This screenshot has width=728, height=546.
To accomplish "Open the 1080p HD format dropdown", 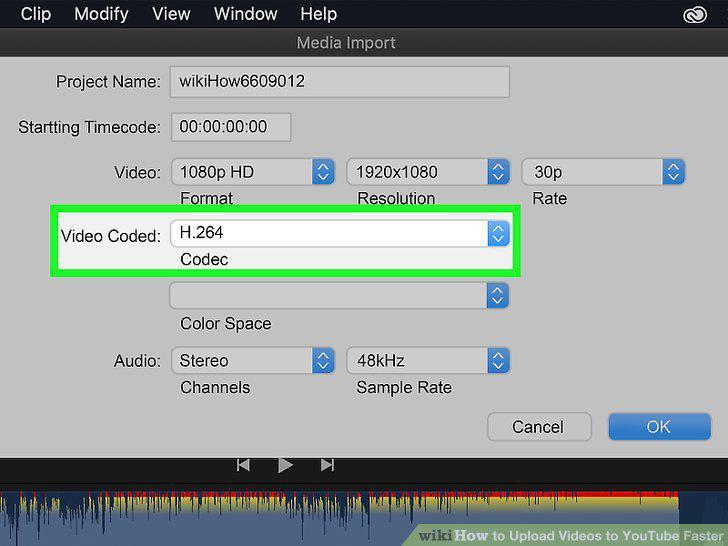I will (x=253, y=172).
